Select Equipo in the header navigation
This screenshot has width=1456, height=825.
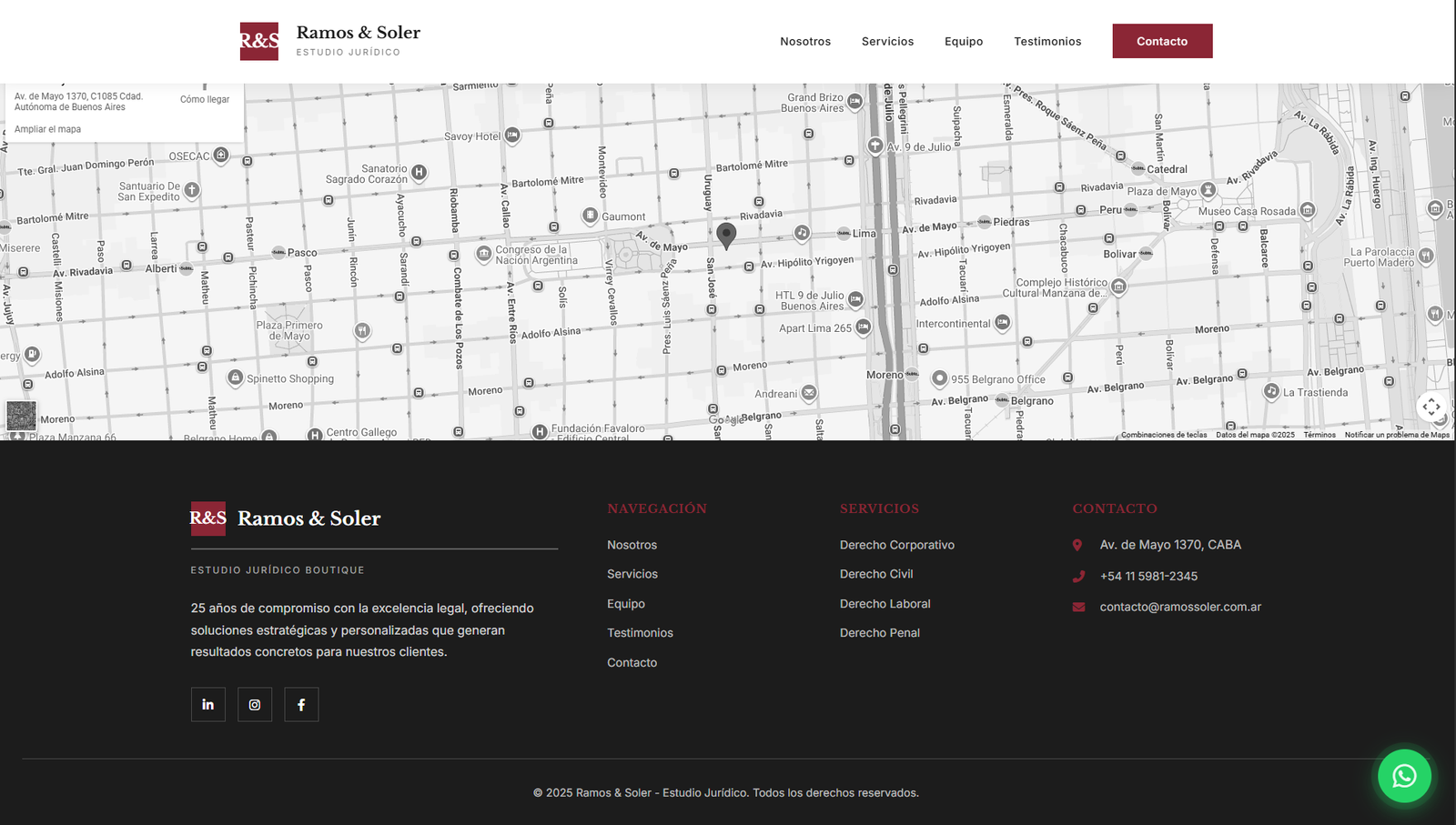(x=964, y=42)
